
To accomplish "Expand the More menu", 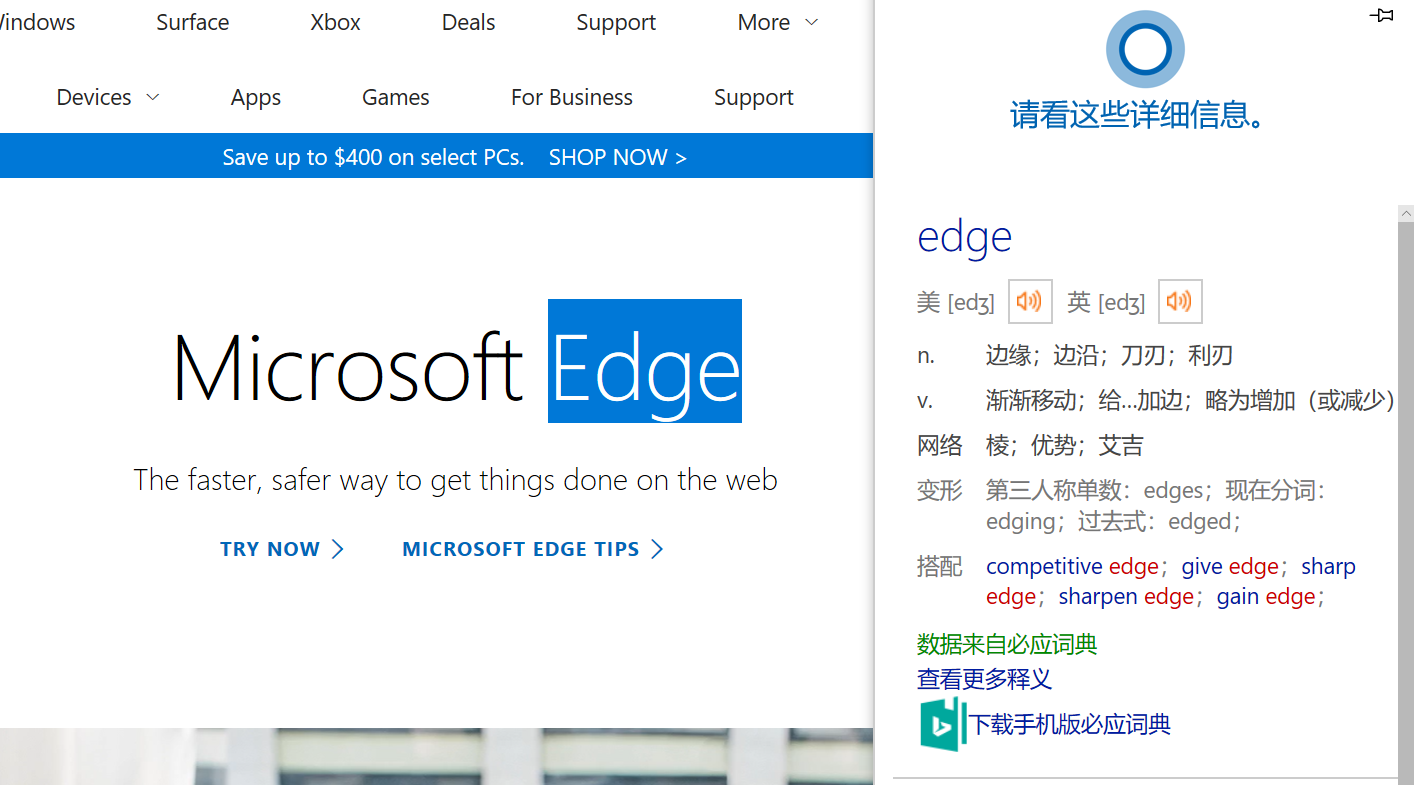I will [x=778, y=22].
